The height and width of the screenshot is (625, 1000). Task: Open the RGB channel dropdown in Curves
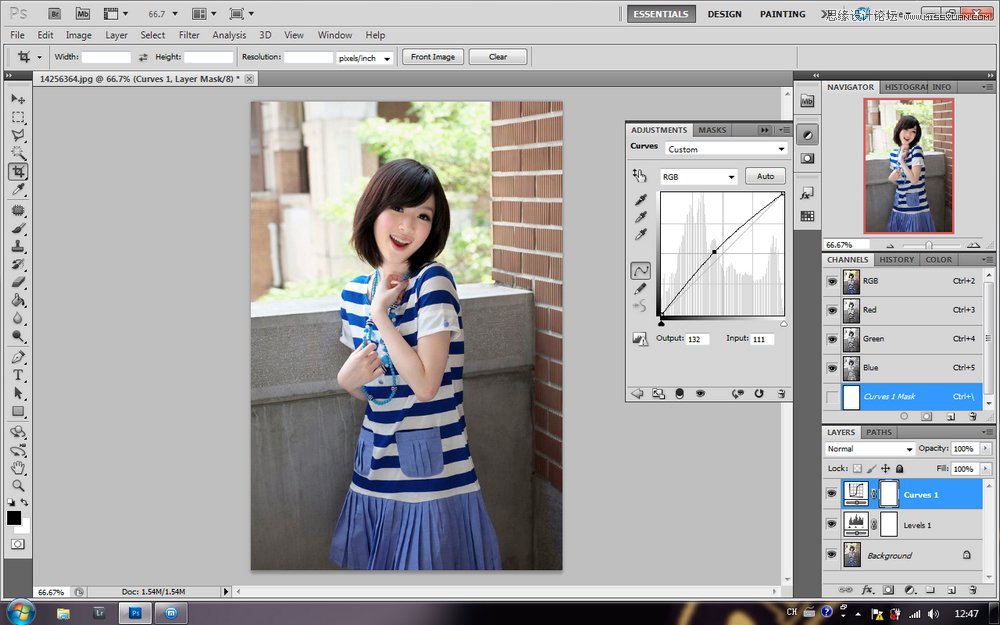(x=698, y=177)
